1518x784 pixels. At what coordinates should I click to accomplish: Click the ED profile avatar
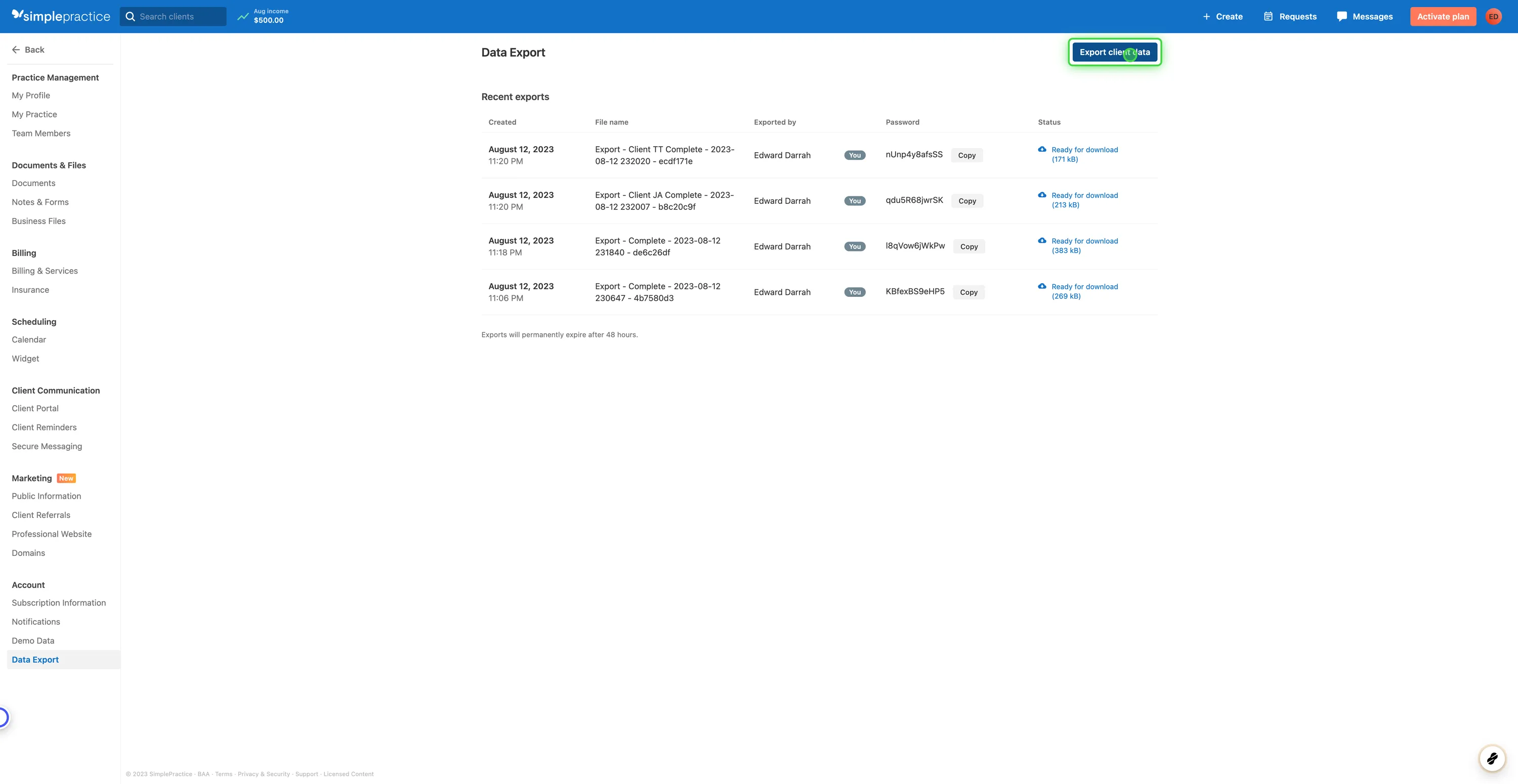tap(1494, 16)
